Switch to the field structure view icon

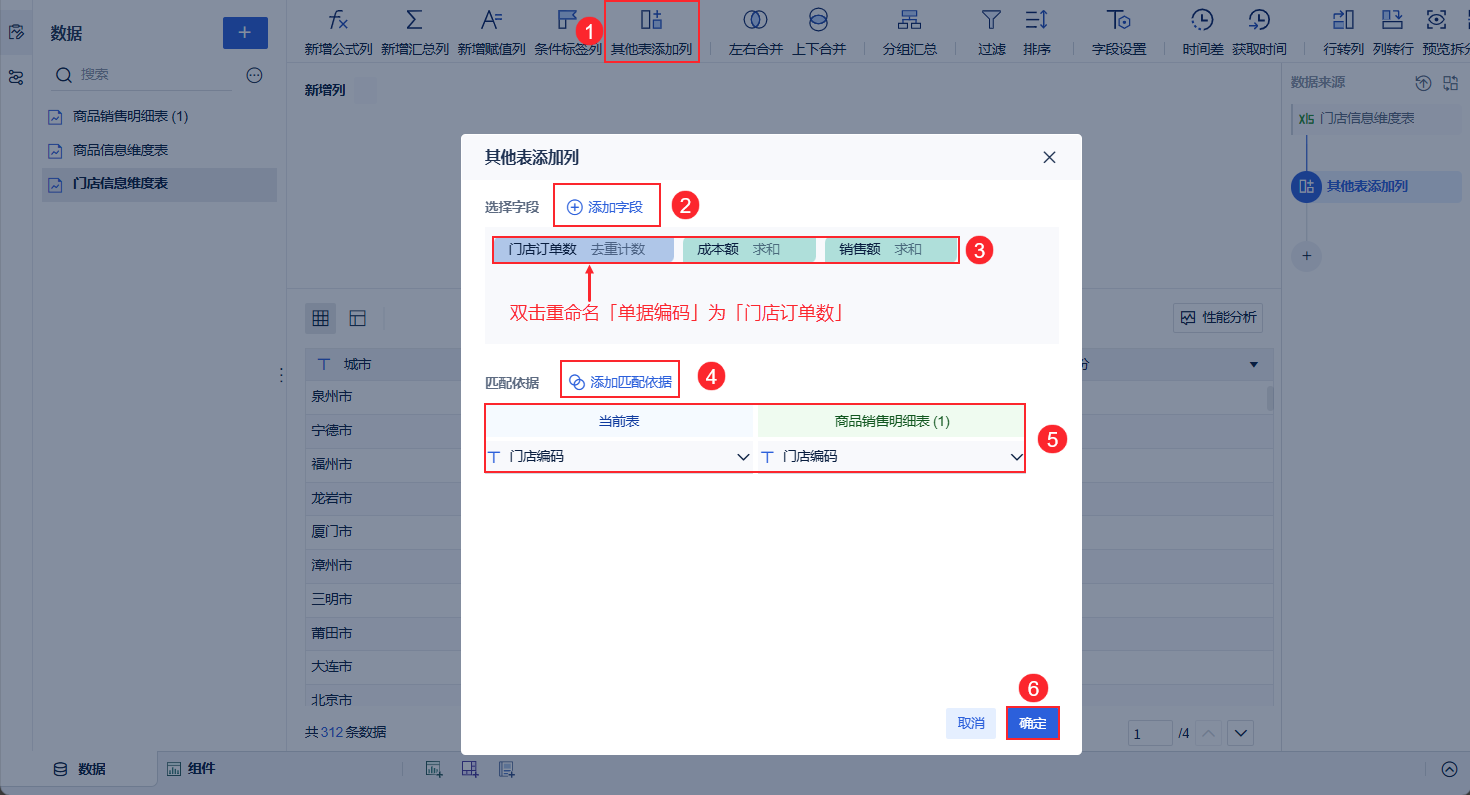click(357, 318)
